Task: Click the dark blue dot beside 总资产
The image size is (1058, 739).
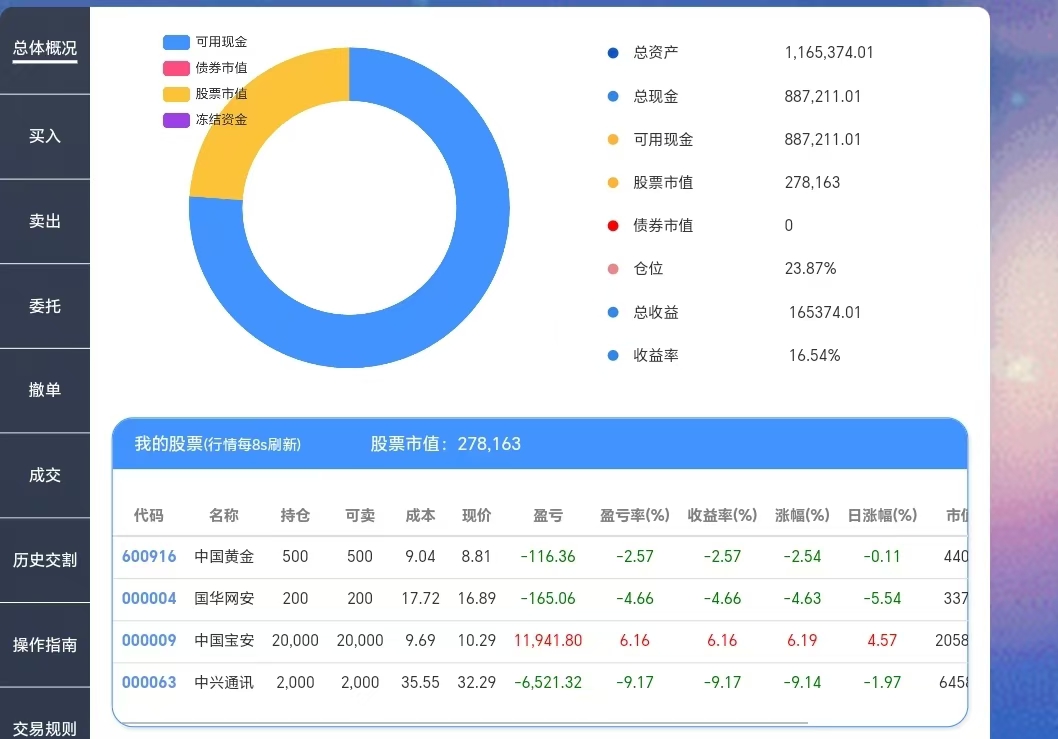Action: pyautogui.click(x=611, y=53)
